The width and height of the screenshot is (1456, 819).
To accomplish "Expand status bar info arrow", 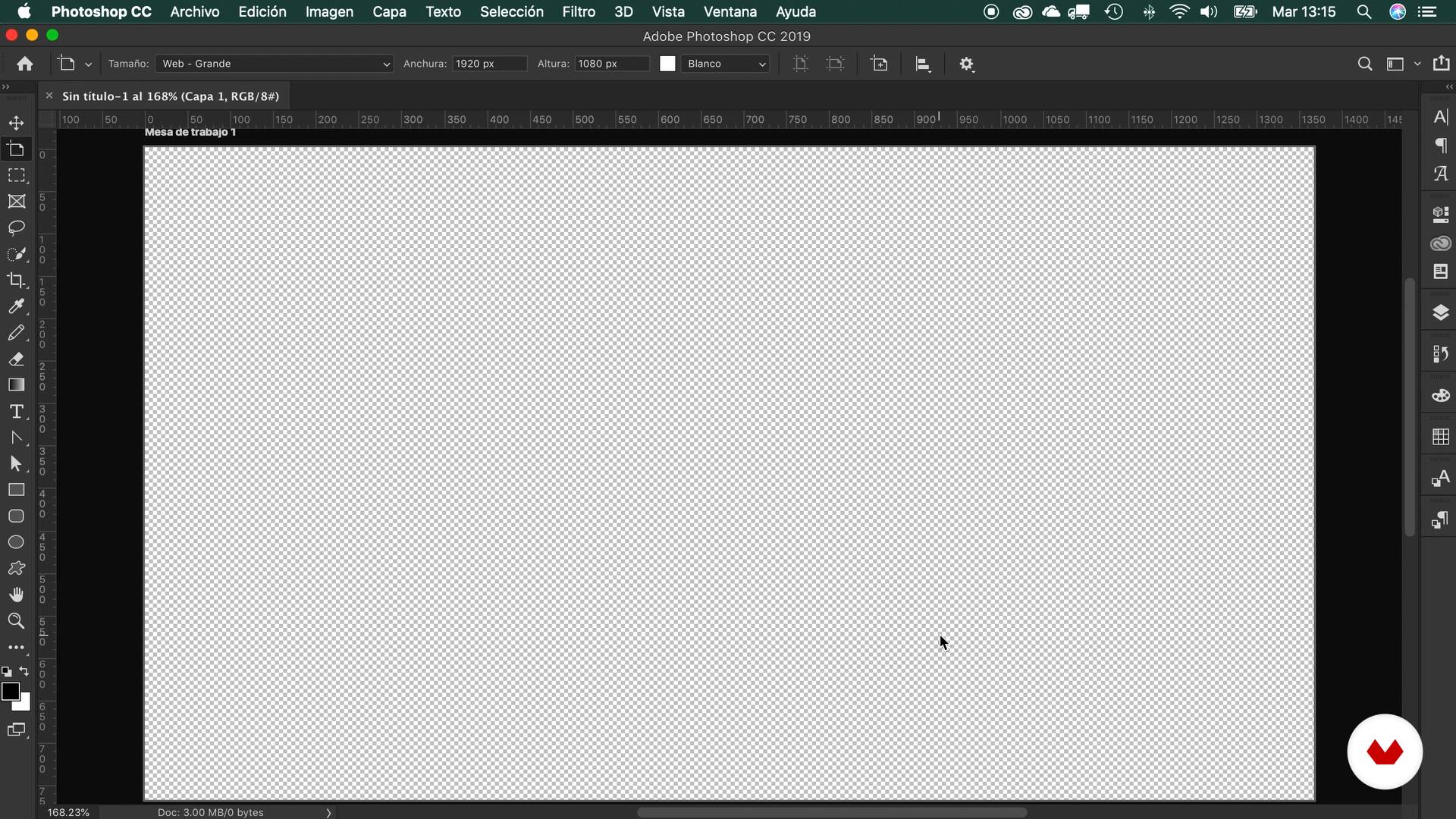I will pyautogui.click(x=328, y=812).
